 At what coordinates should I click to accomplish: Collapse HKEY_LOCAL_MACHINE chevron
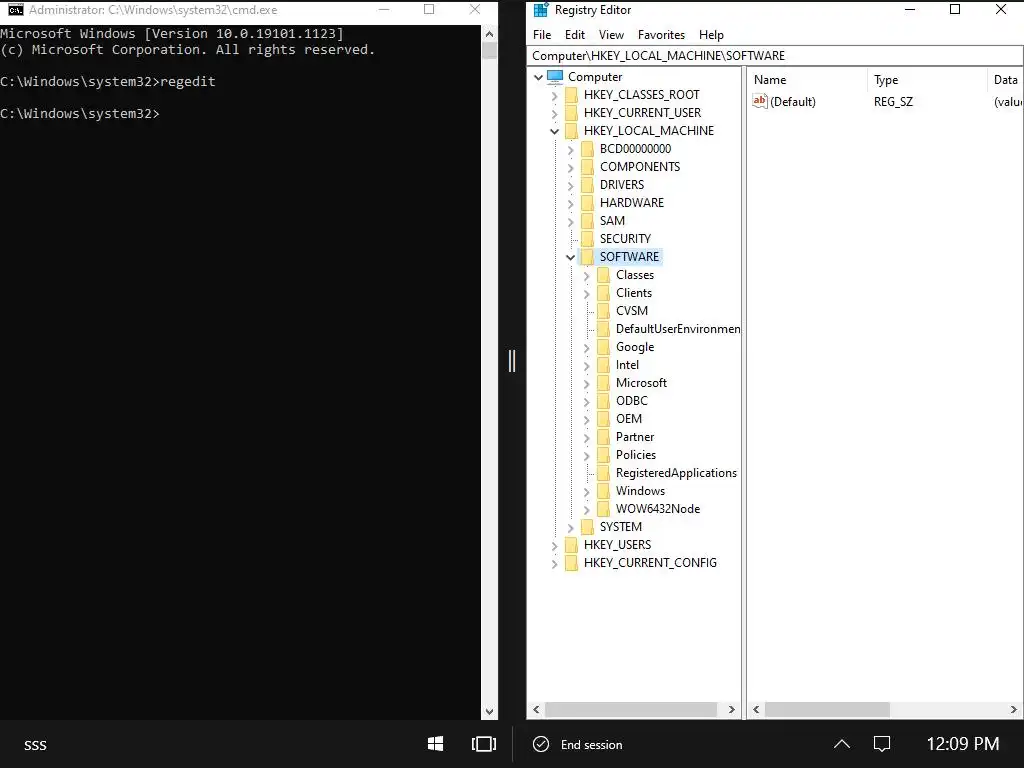coord(554,131)
